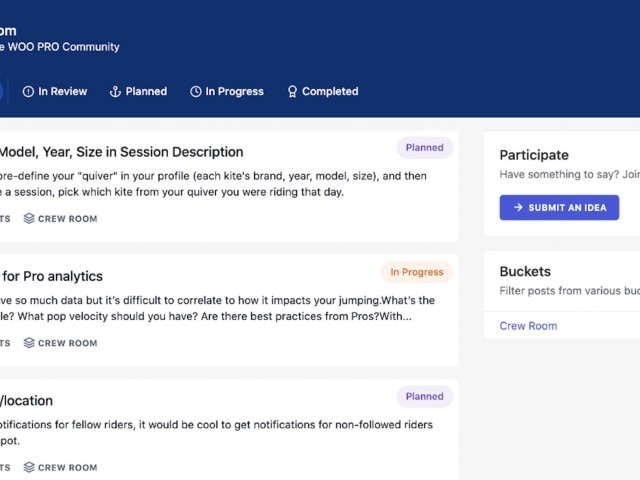Switch to the Completed tab
Viewport: 640px width, 480px height.
pos(329,92)
